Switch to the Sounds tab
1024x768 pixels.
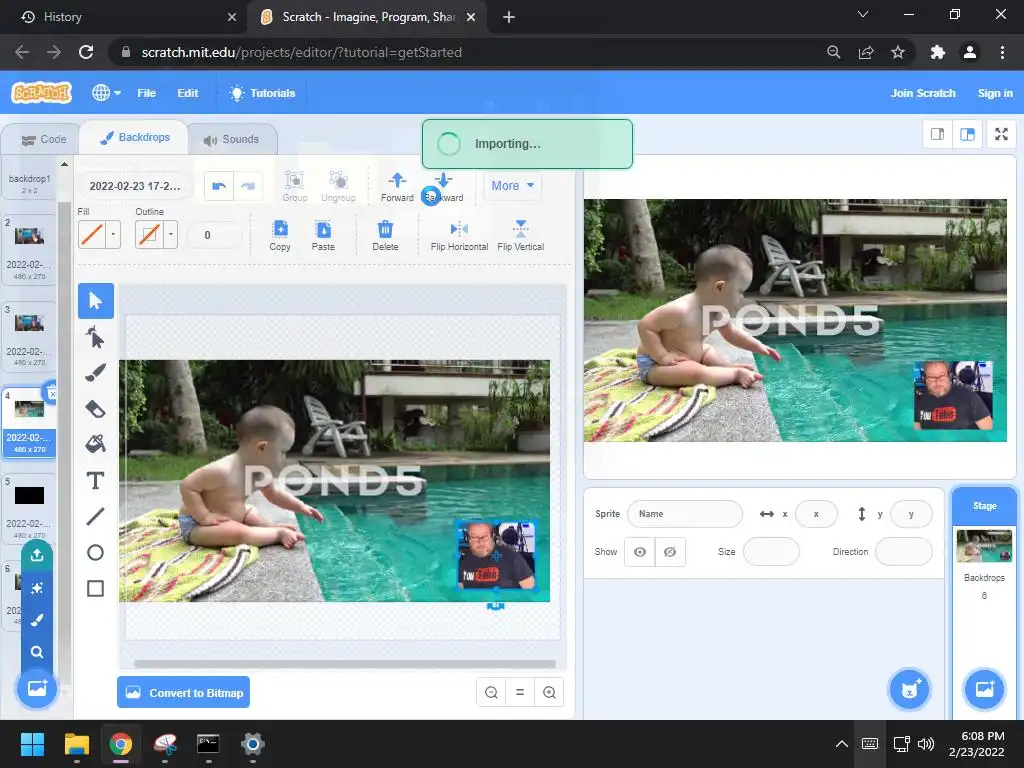(x=231, y=139)
